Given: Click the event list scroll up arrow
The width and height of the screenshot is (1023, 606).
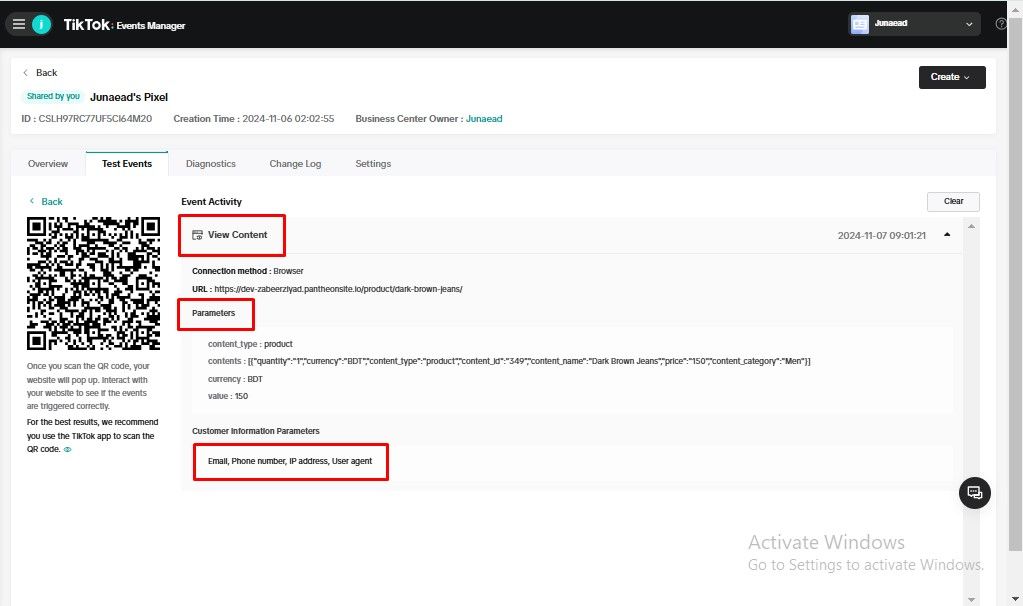Looking at the screenshot, I should [x=971, y=226].
